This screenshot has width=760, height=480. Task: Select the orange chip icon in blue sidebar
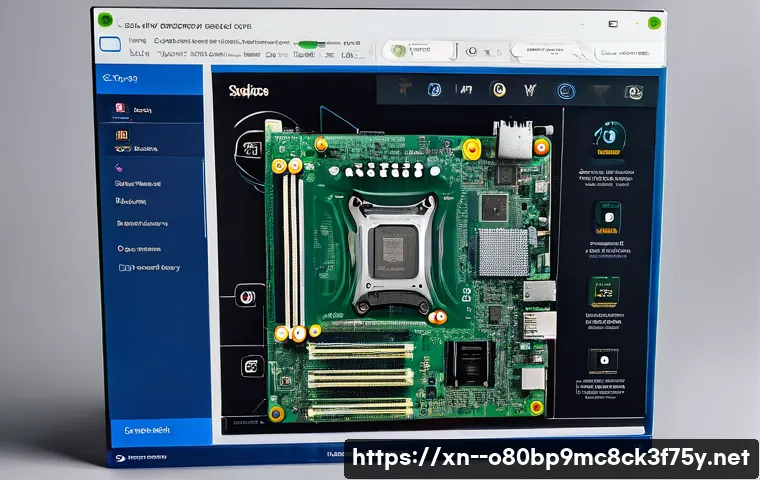click(122, 136)
